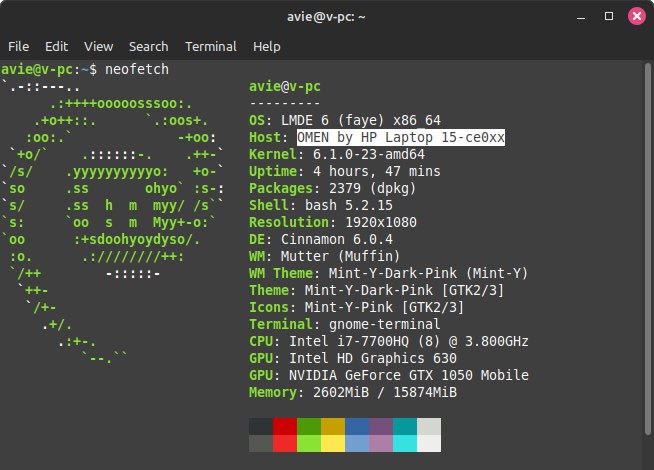This screenshot has width=654, height=470.
Task: Click DE value 'Cinnamon 6.0.4'
Action: tap(337, 239)
